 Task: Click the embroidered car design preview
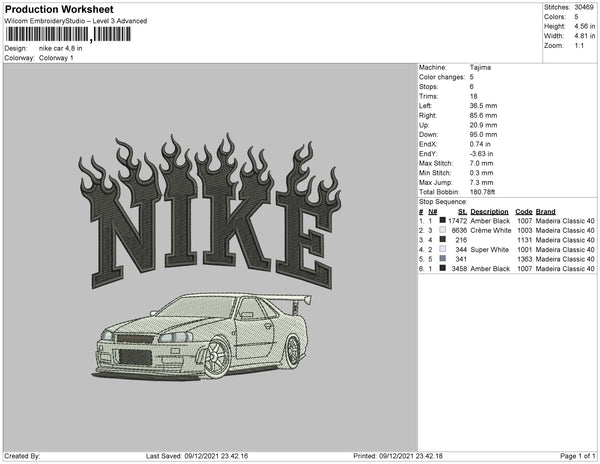202,337
